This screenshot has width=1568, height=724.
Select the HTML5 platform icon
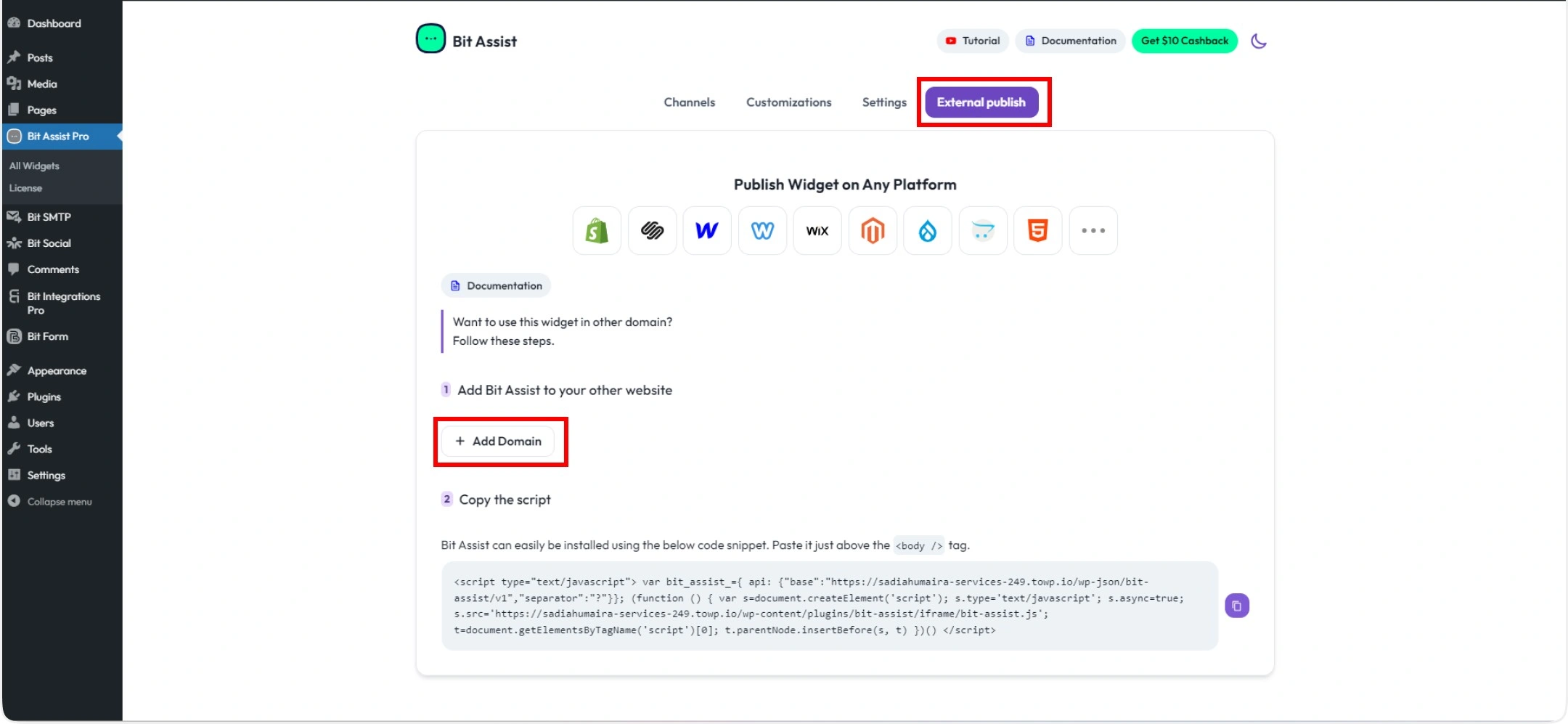(x=1038, y=231)
